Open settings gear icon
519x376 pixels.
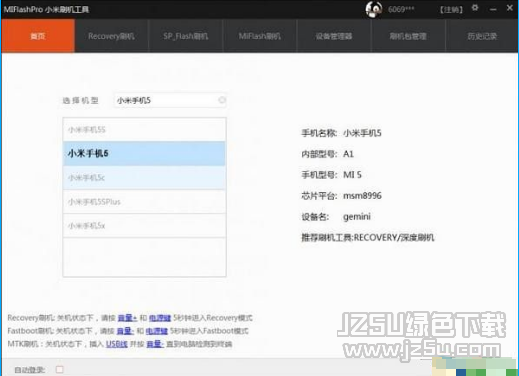tap(475, 8)
